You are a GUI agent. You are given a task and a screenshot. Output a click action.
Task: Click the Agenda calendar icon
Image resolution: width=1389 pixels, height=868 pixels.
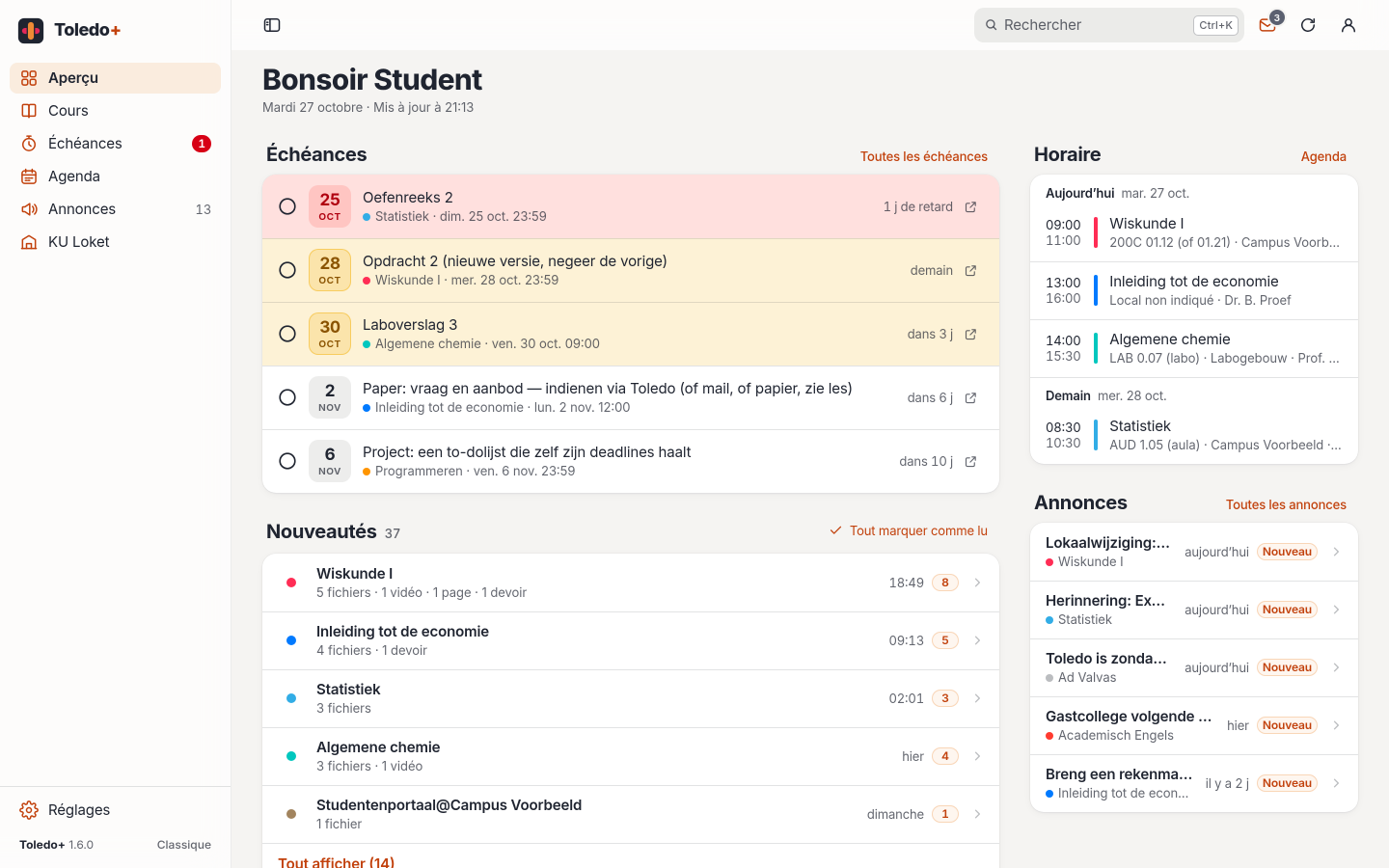[29, 176]
